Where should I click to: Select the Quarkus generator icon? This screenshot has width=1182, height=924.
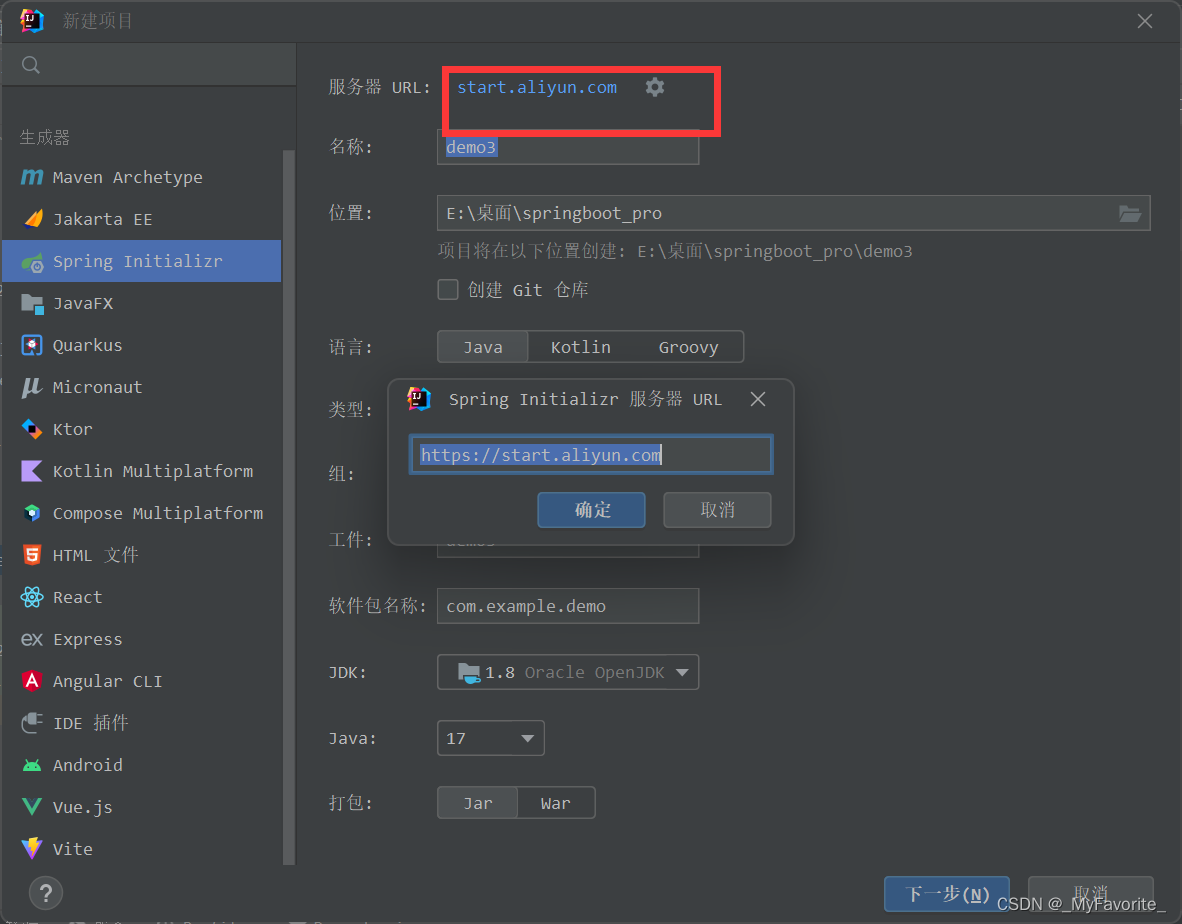31,345
